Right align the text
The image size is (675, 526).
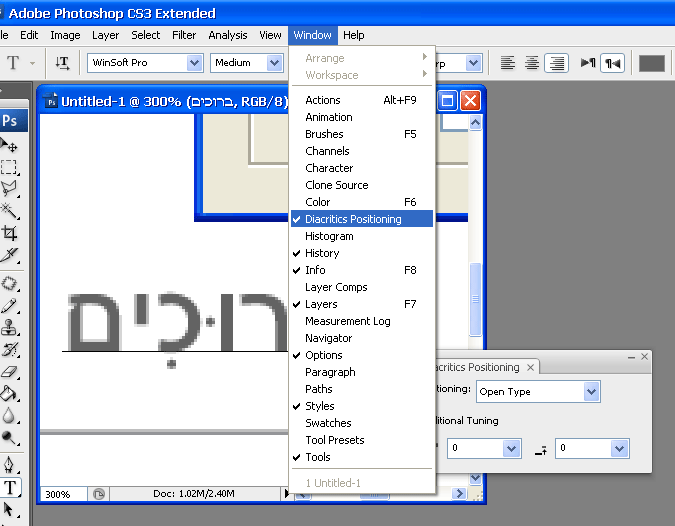(557, 63)
